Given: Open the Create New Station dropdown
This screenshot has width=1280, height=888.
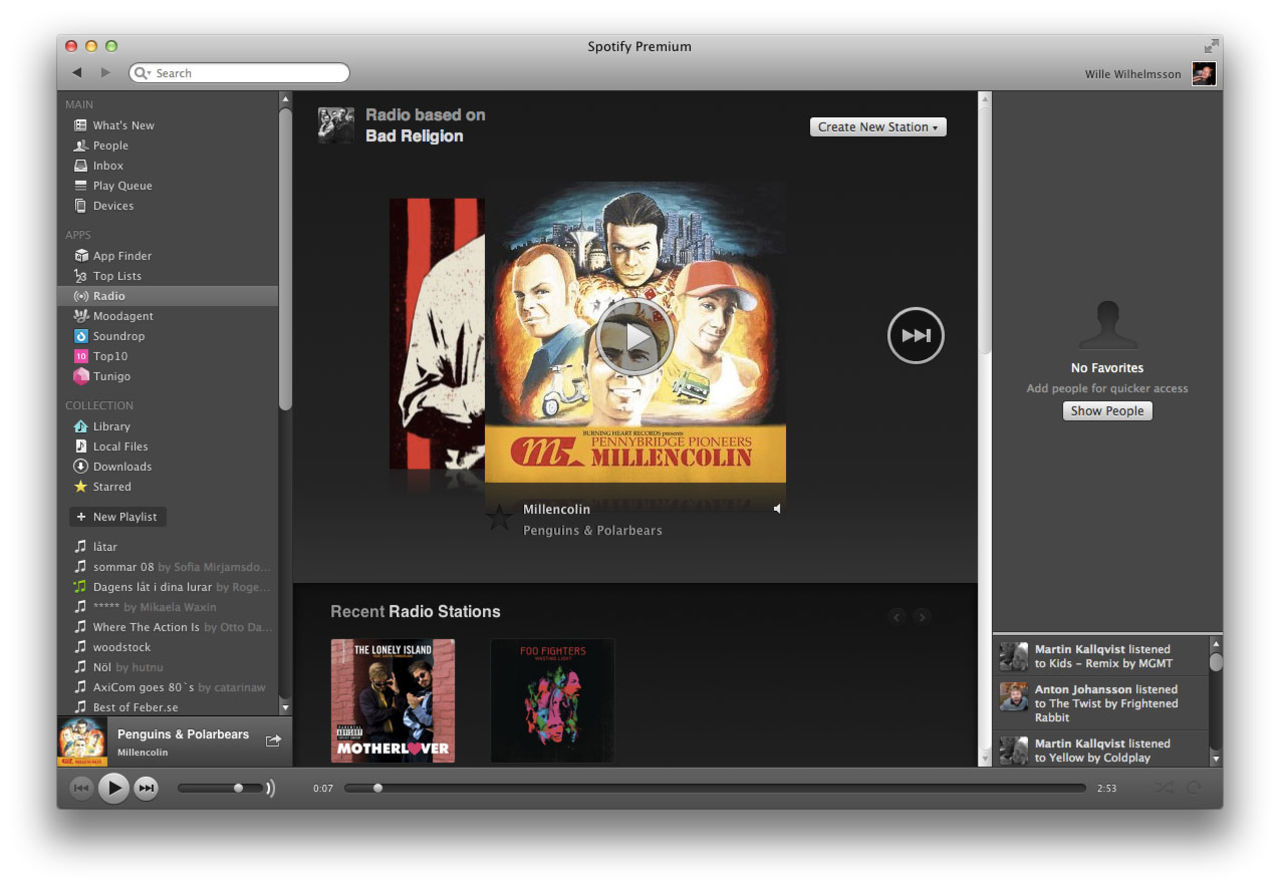Looking at the screenshot, I should [877, 127].
